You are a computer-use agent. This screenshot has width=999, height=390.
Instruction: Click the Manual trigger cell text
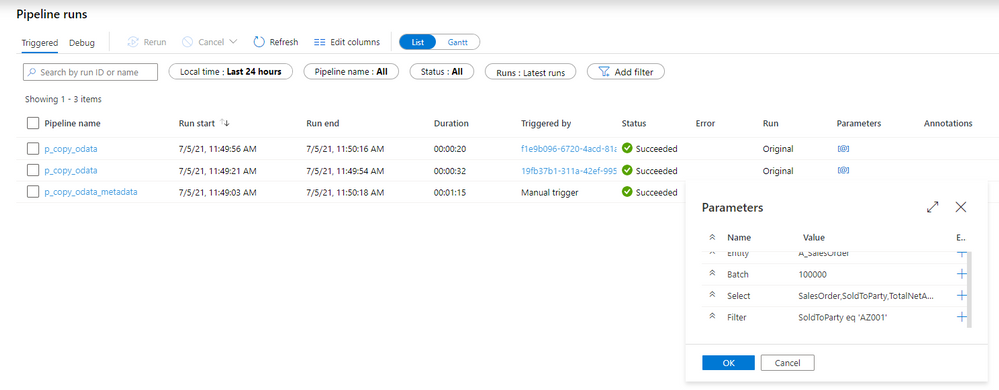coord(550,192)
